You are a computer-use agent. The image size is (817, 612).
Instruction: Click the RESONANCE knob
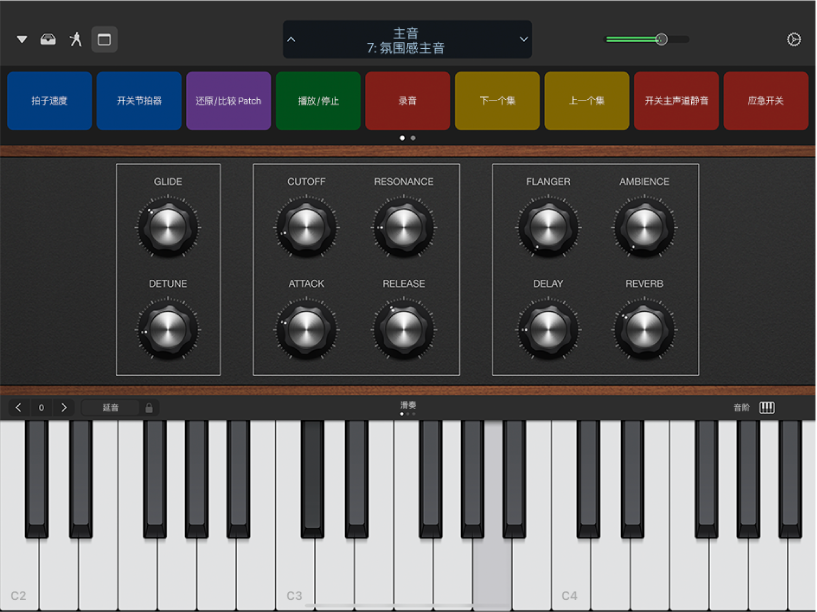tap(404, 228)
